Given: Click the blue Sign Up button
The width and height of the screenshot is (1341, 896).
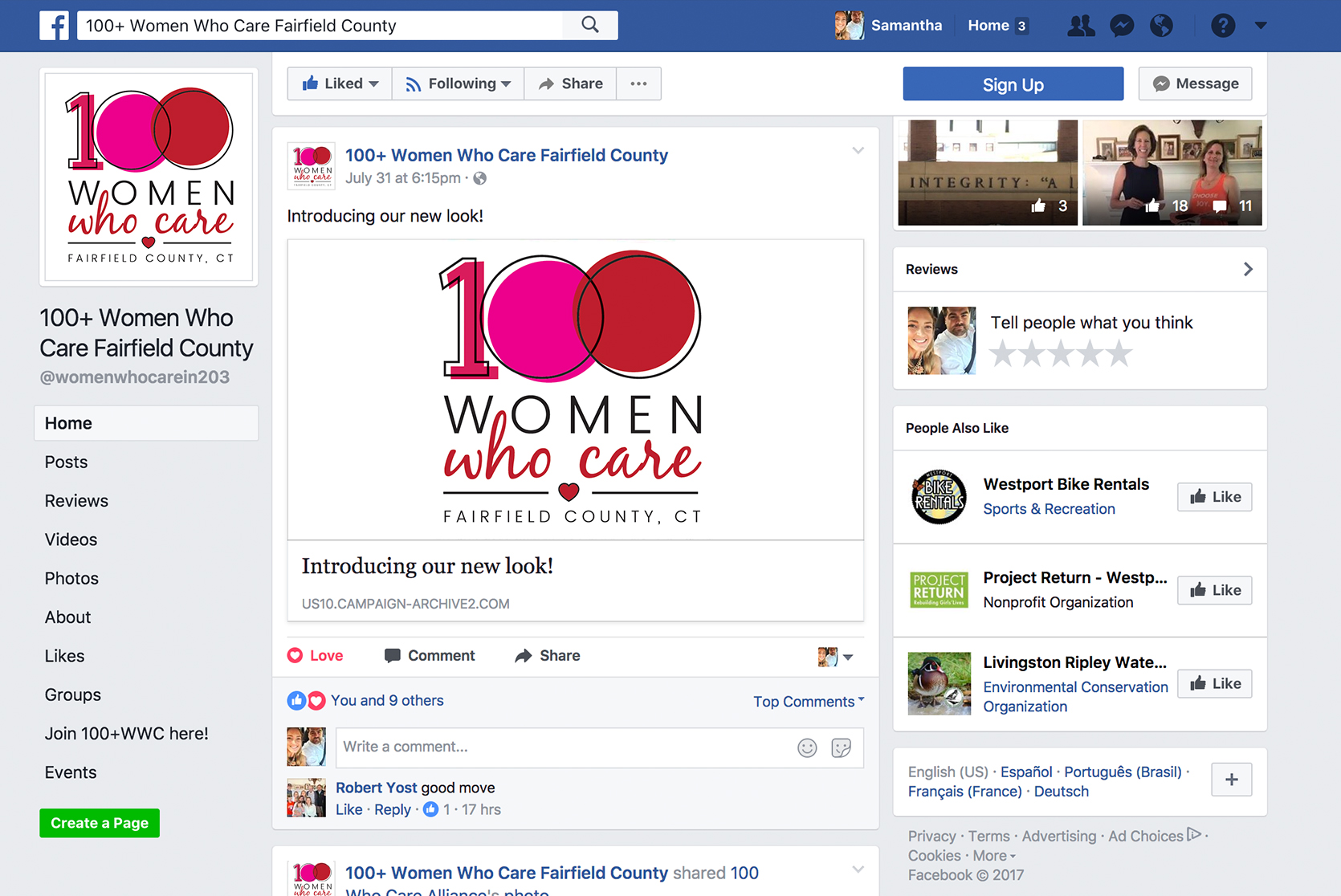Looking at the screenshot, I should coord(1013,84).
